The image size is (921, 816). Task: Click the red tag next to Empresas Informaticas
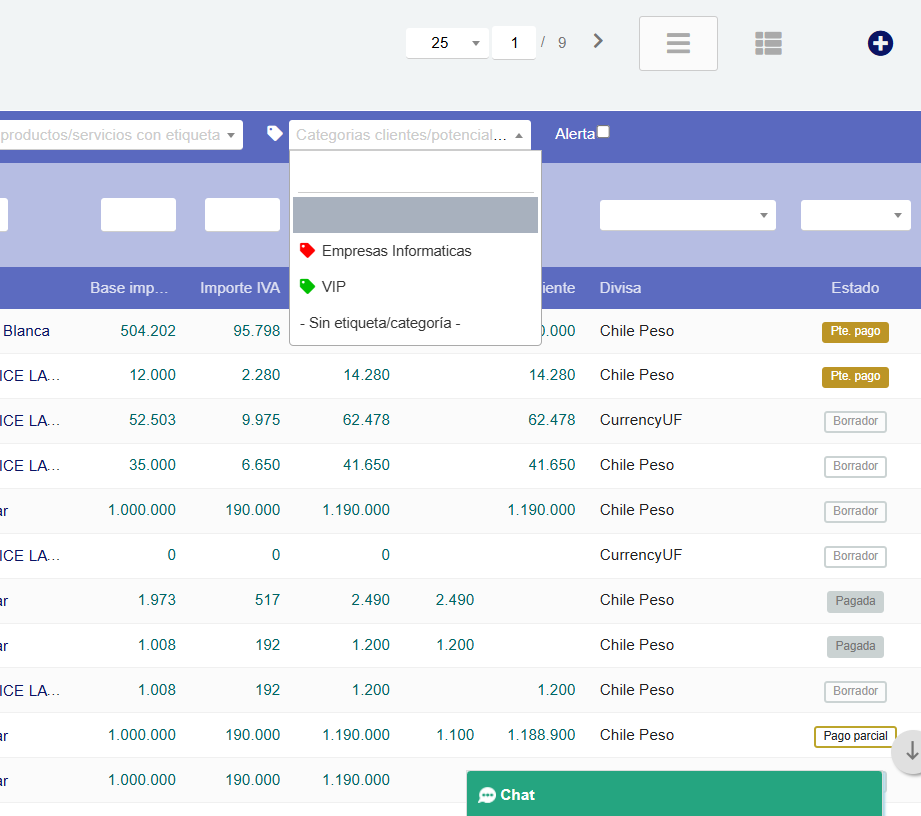click(307, 251)
